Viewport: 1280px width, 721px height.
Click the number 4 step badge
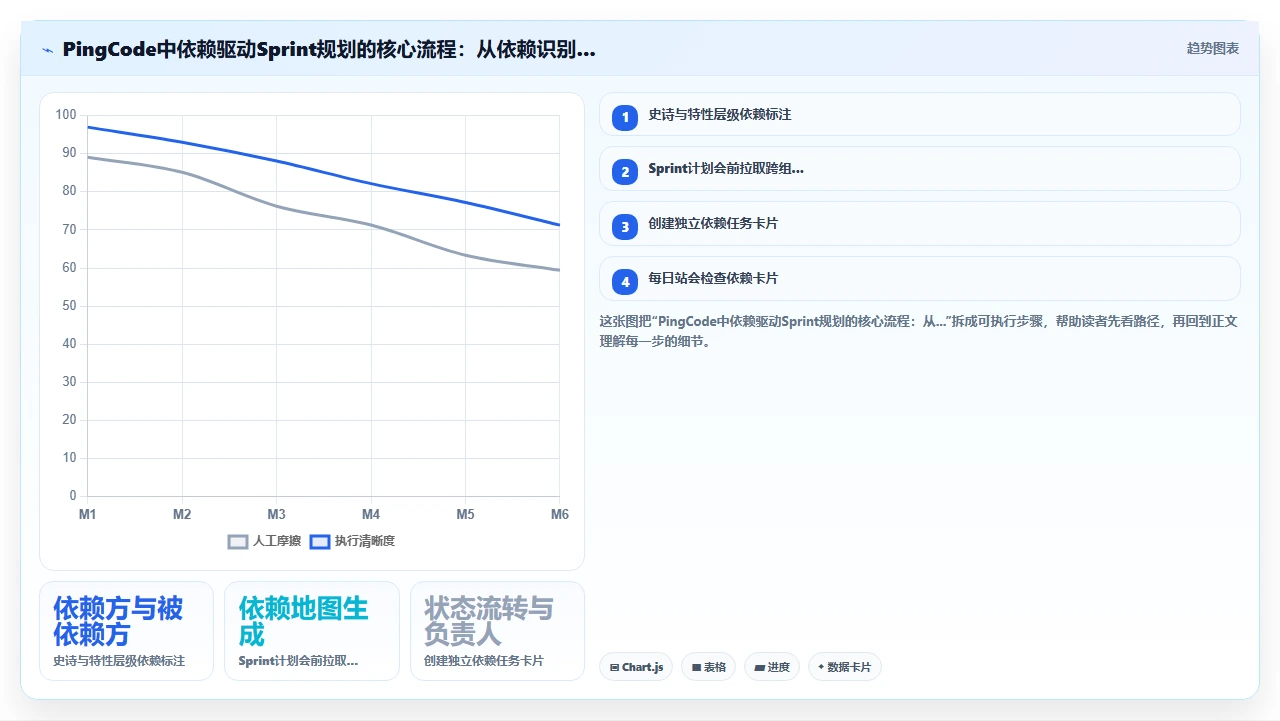[x=625, y=282]
